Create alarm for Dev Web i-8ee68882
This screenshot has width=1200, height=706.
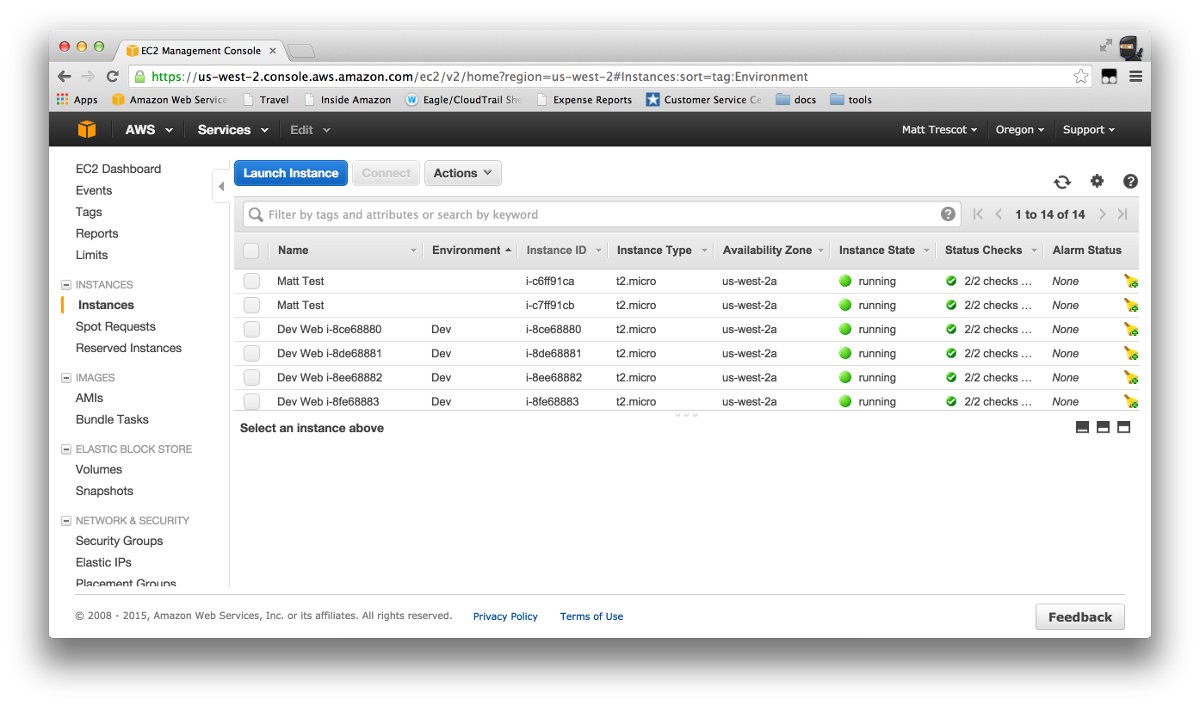pos(1131,377)
